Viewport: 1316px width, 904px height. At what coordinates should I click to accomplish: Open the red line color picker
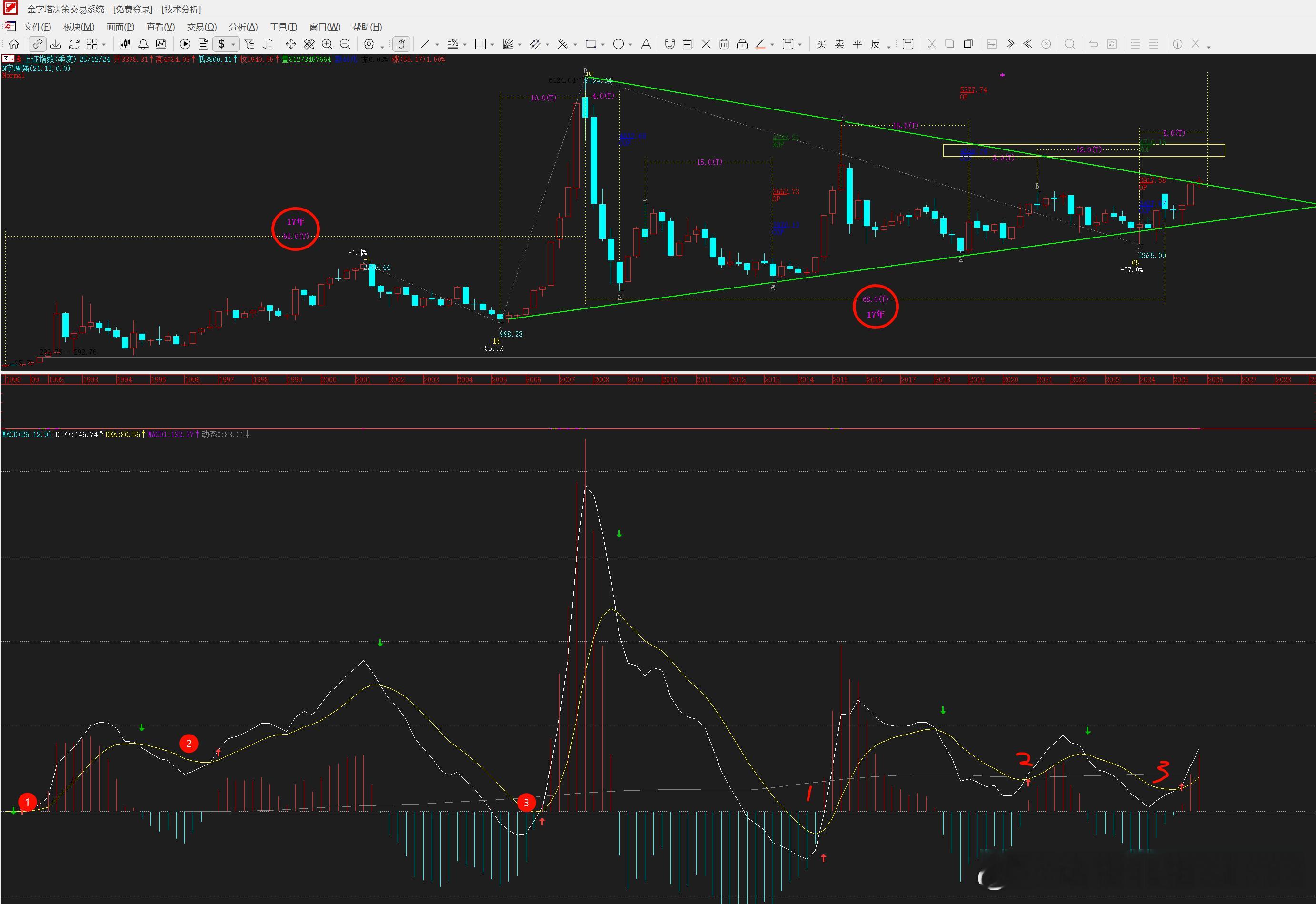pos(761,44)
